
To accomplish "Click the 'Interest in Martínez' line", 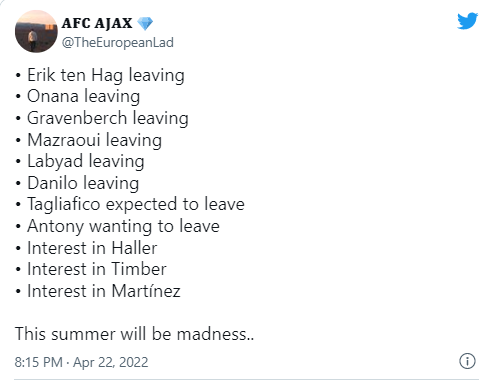I will tap(104, 291).
